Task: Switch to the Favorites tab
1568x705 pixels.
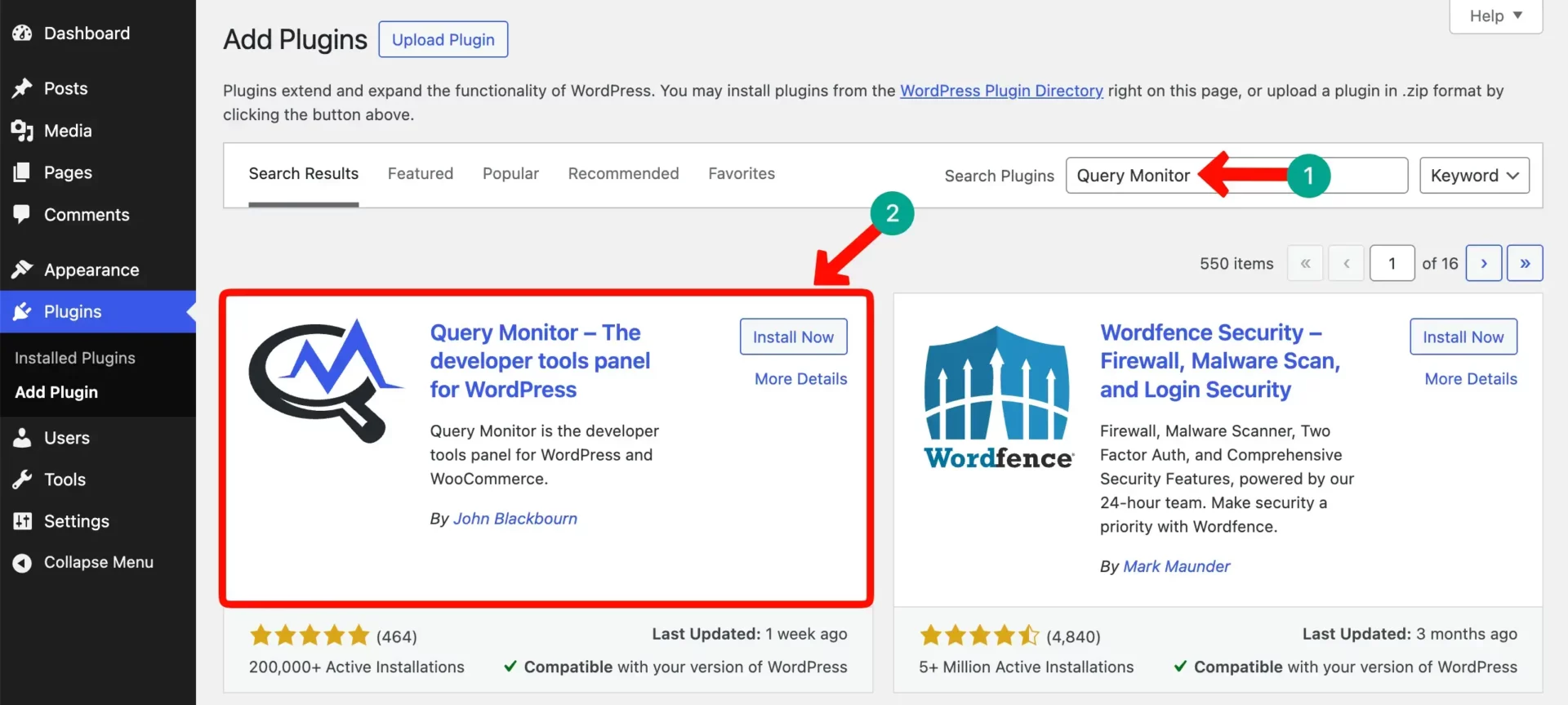Action: click(742, 174)
